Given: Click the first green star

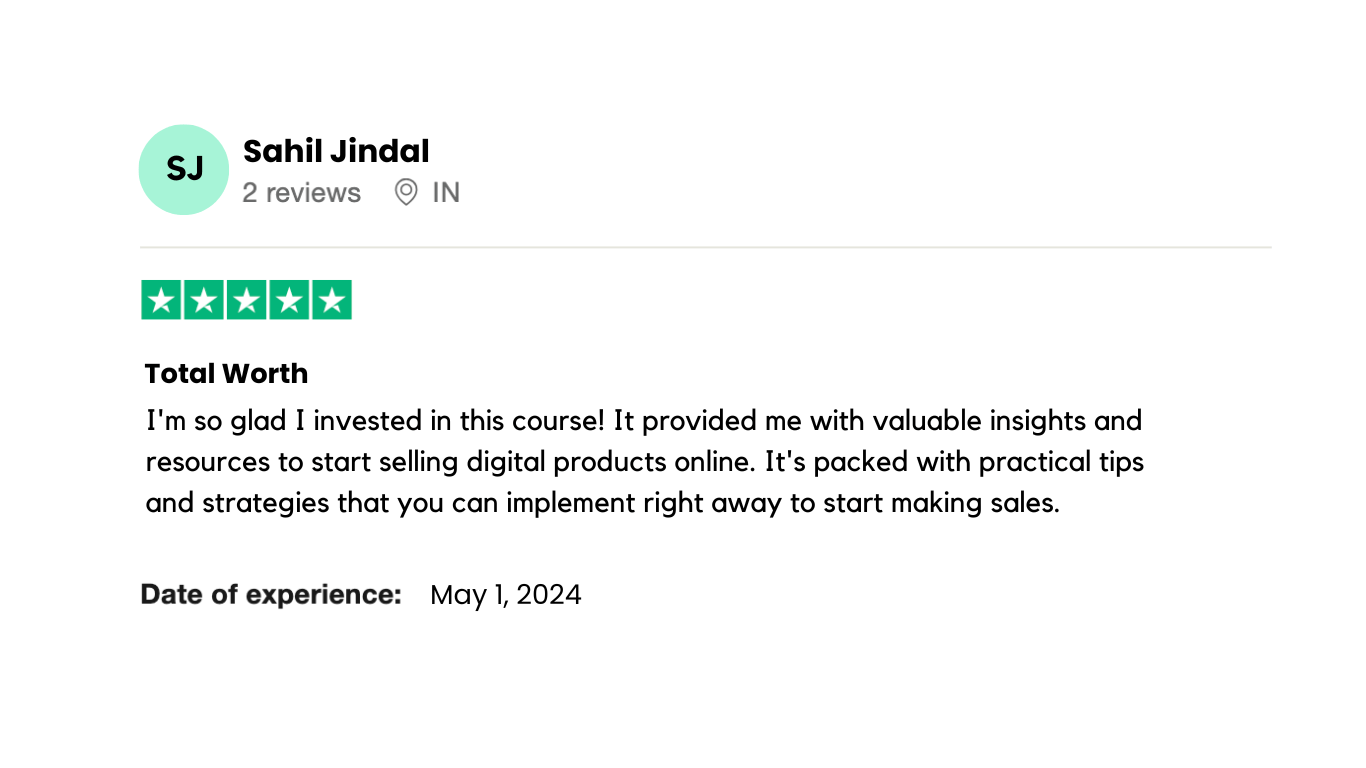Looking at the screenshot, I should [x=162, y=300].
